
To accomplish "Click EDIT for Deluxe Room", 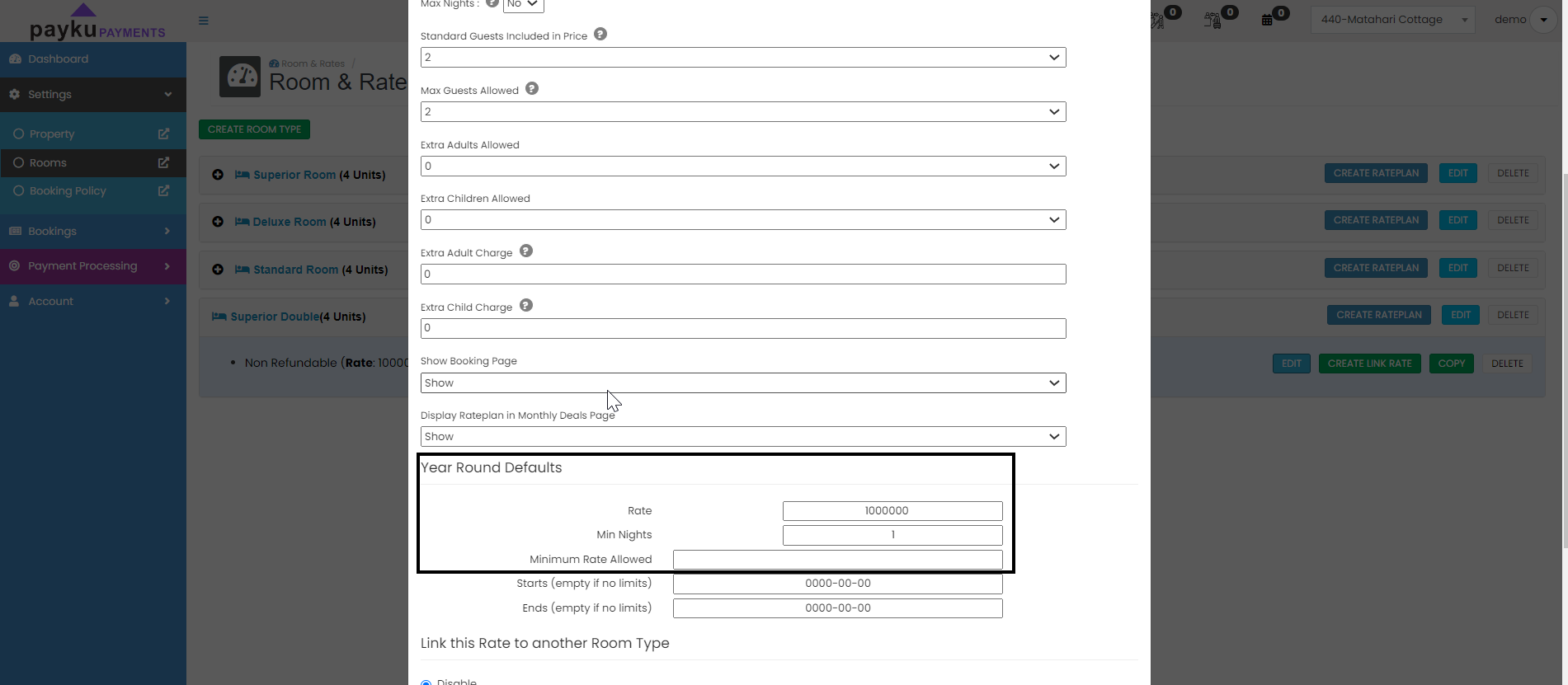I will point(1458,220).
